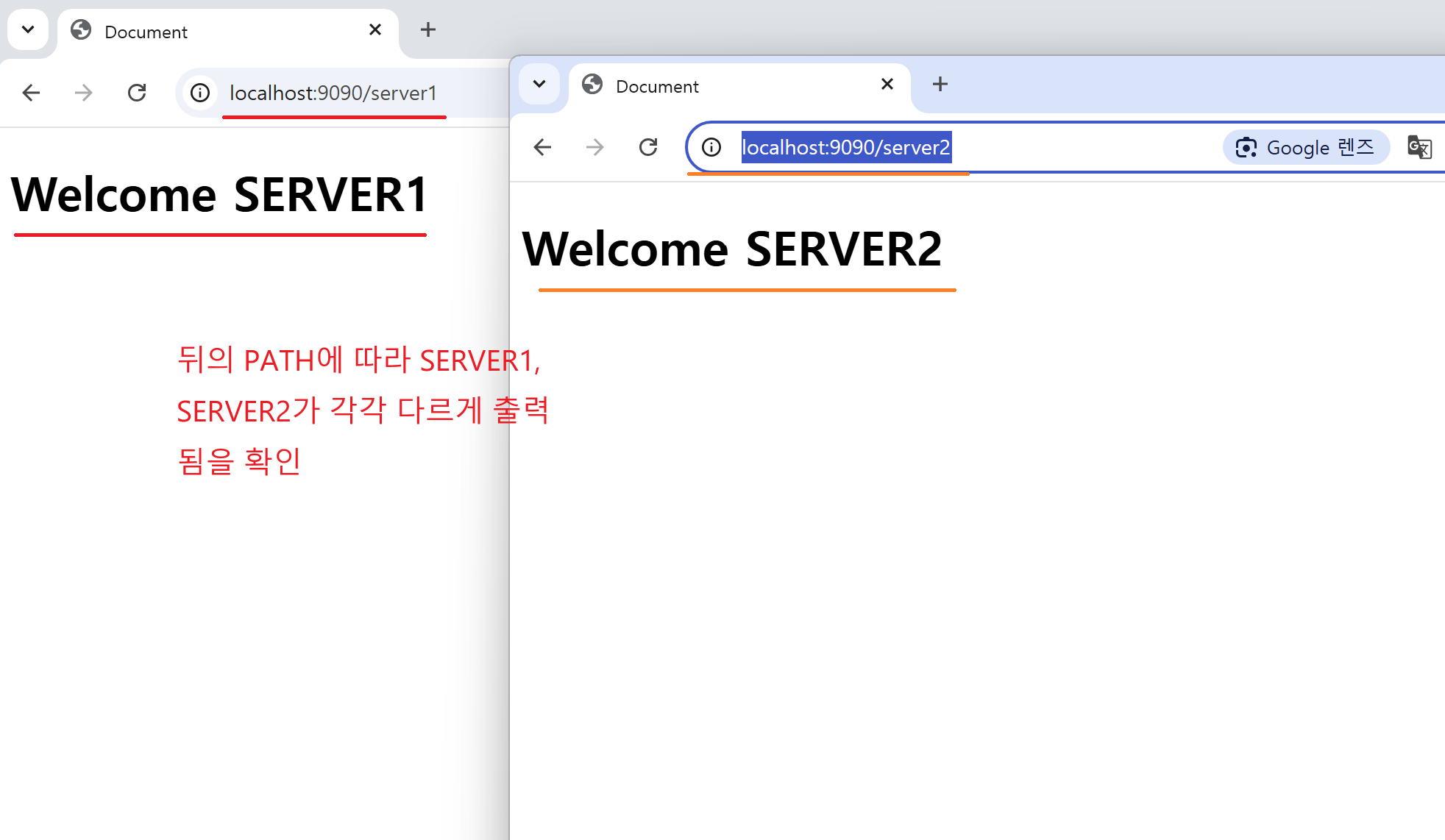Click back arrow in server2 window

click(x=542, y=147)
